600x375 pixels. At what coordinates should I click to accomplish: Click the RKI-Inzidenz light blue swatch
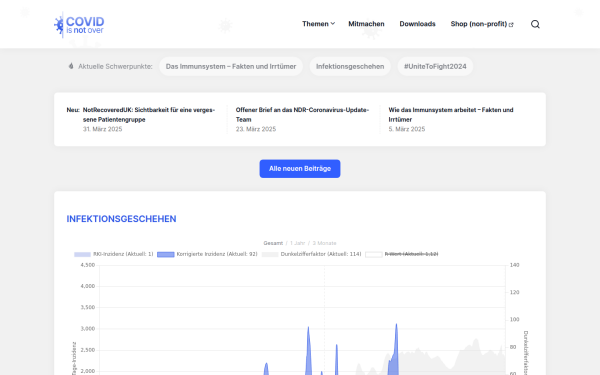point(82,254)
